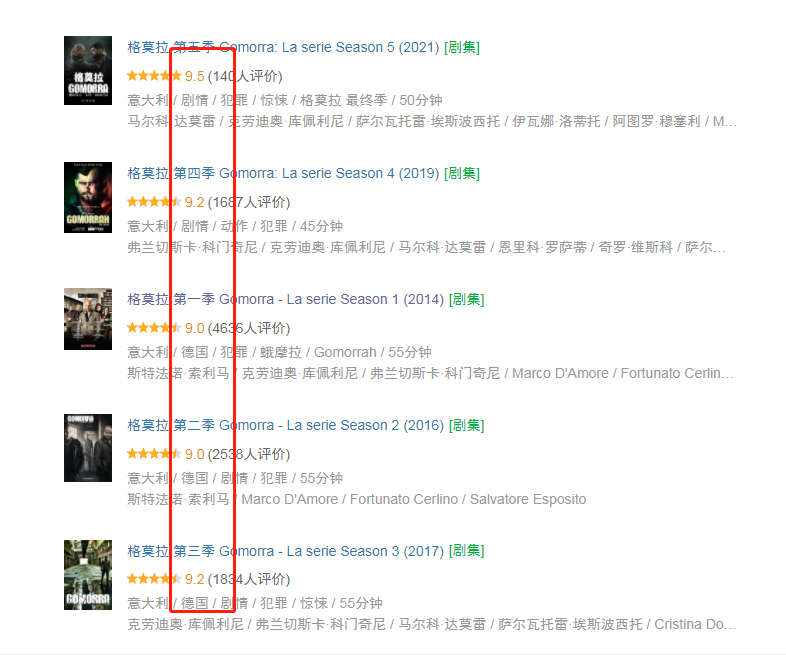Screen dimensions: 786x655
Task: Click the Season 5 poster thumbnail
Action: tap(88, 71)
